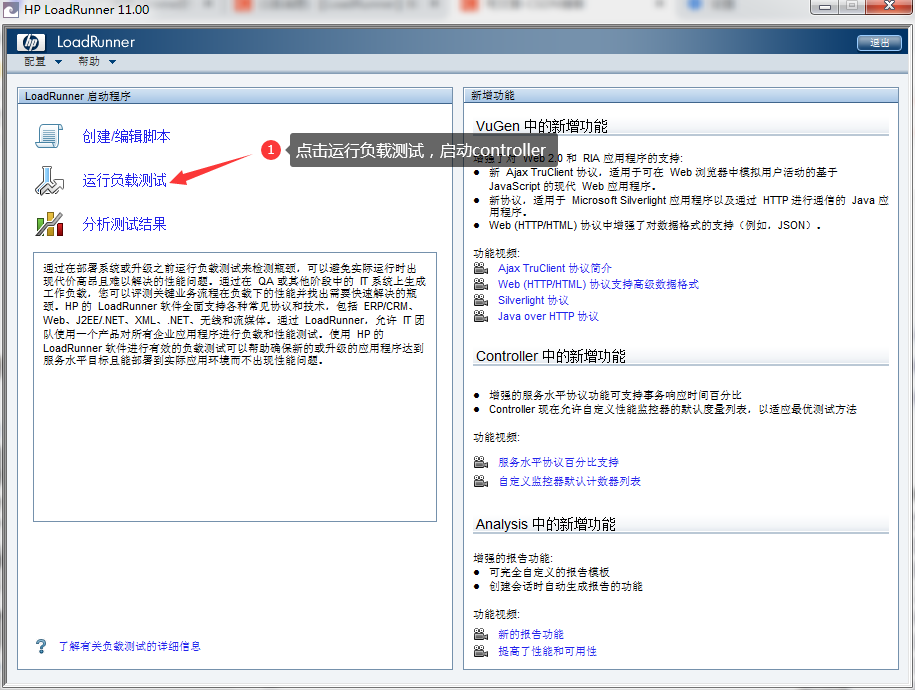Click the 退出 button
Screen dimensions: 915x690
coord(879,43)
